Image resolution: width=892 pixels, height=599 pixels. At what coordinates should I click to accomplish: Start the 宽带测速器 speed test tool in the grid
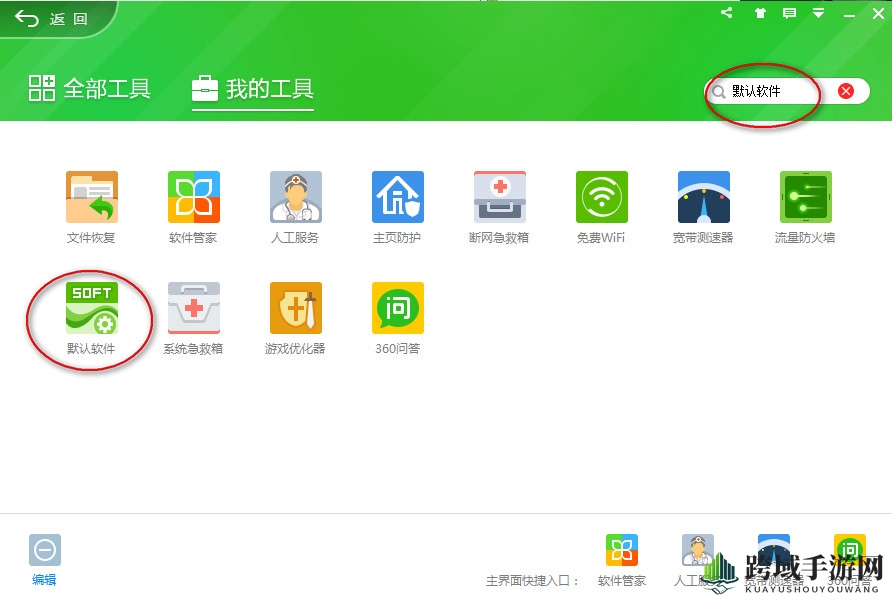704,197
